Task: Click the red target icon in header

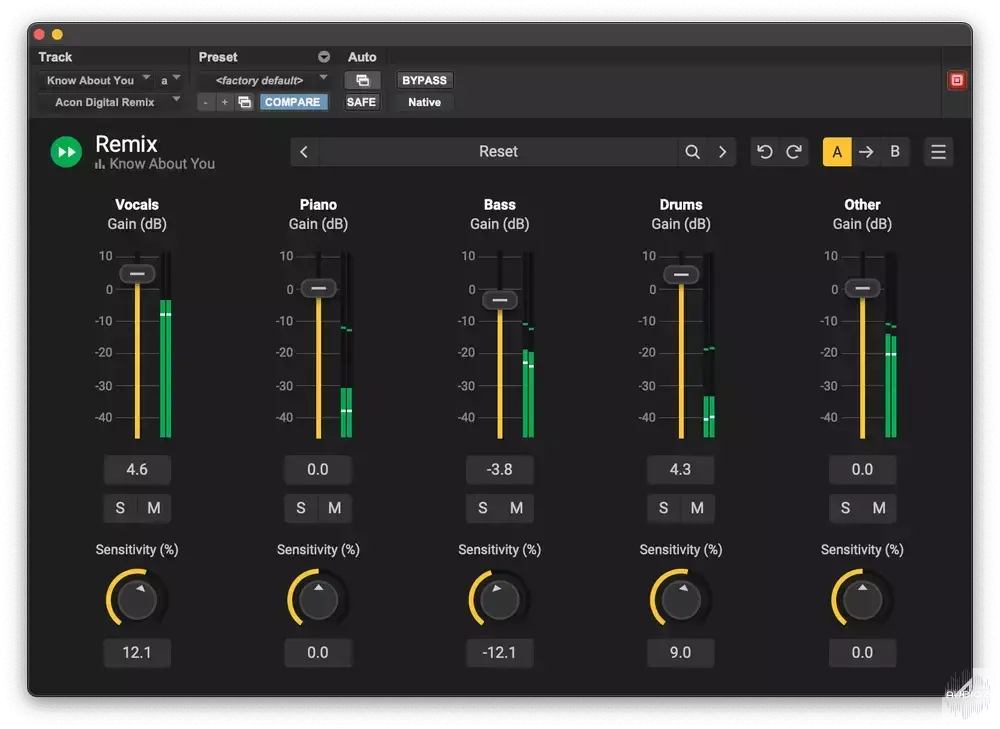Action: 957,80
